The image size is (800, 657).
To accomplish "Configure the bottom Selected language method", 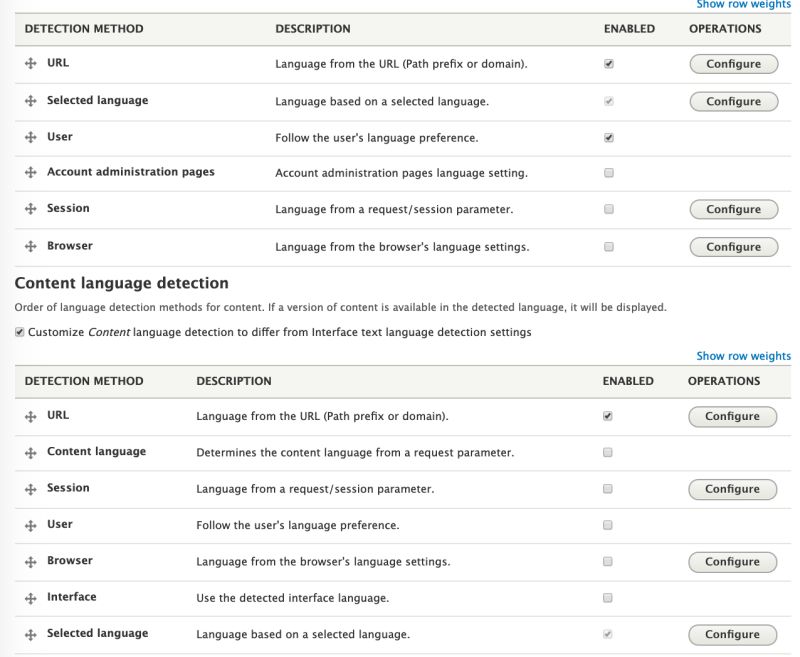I will pyautogui.click(x=732, y=635).
